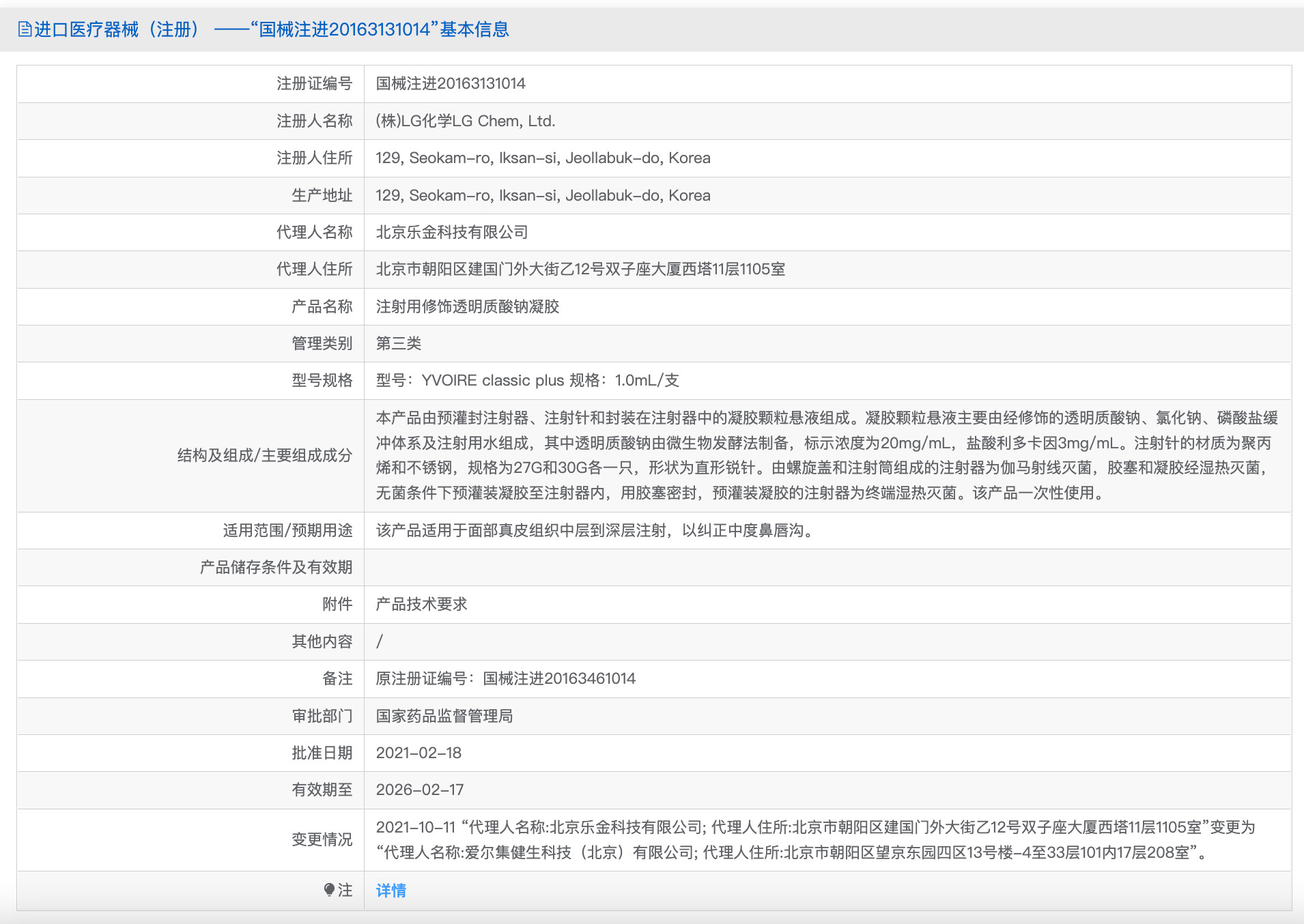This screenshot has width=1304, height=924.
Task: Select agent name 北京乐金科技有限公司
Action: [452, 232]
